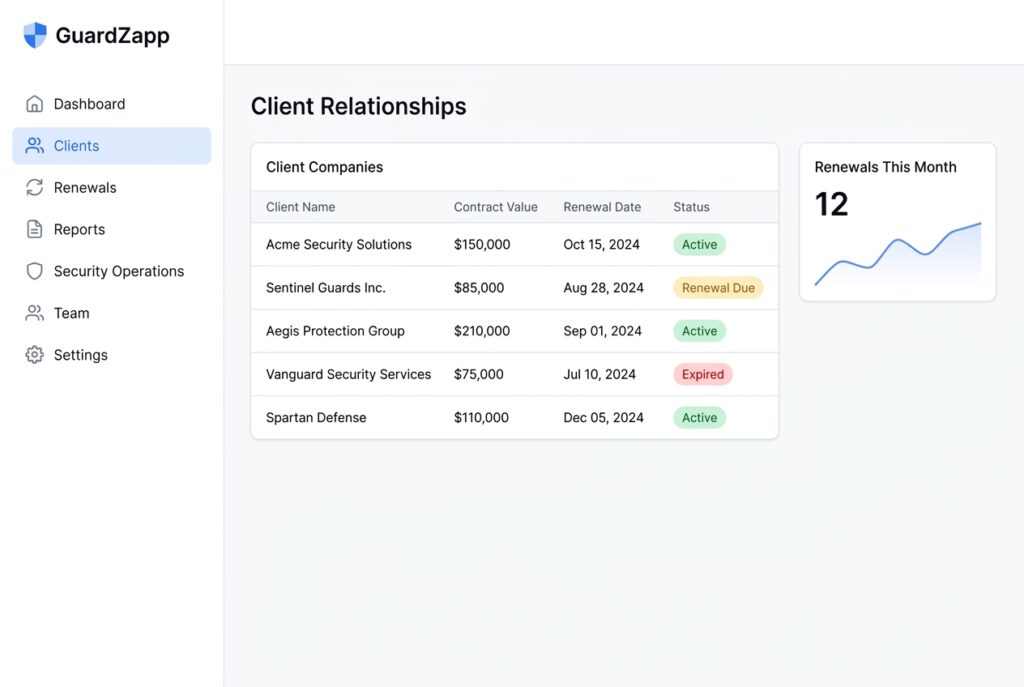
Task: Click Active badge for Aegis Protection Group
Action: [x=699, y=331]
